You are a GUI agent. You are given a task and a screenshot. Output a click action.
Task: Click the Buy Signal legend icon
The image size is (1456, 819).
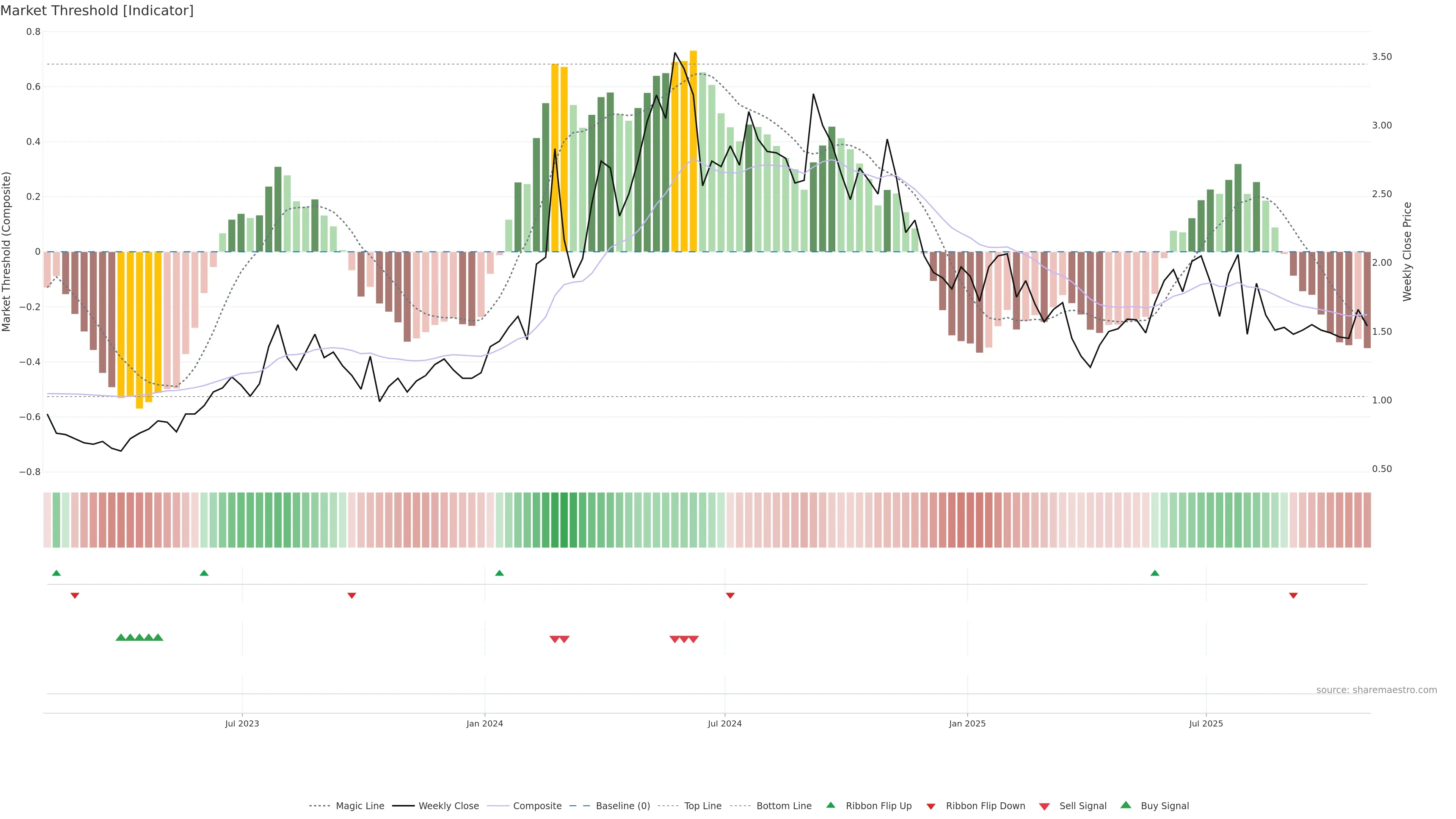[x=1126, y=805]
